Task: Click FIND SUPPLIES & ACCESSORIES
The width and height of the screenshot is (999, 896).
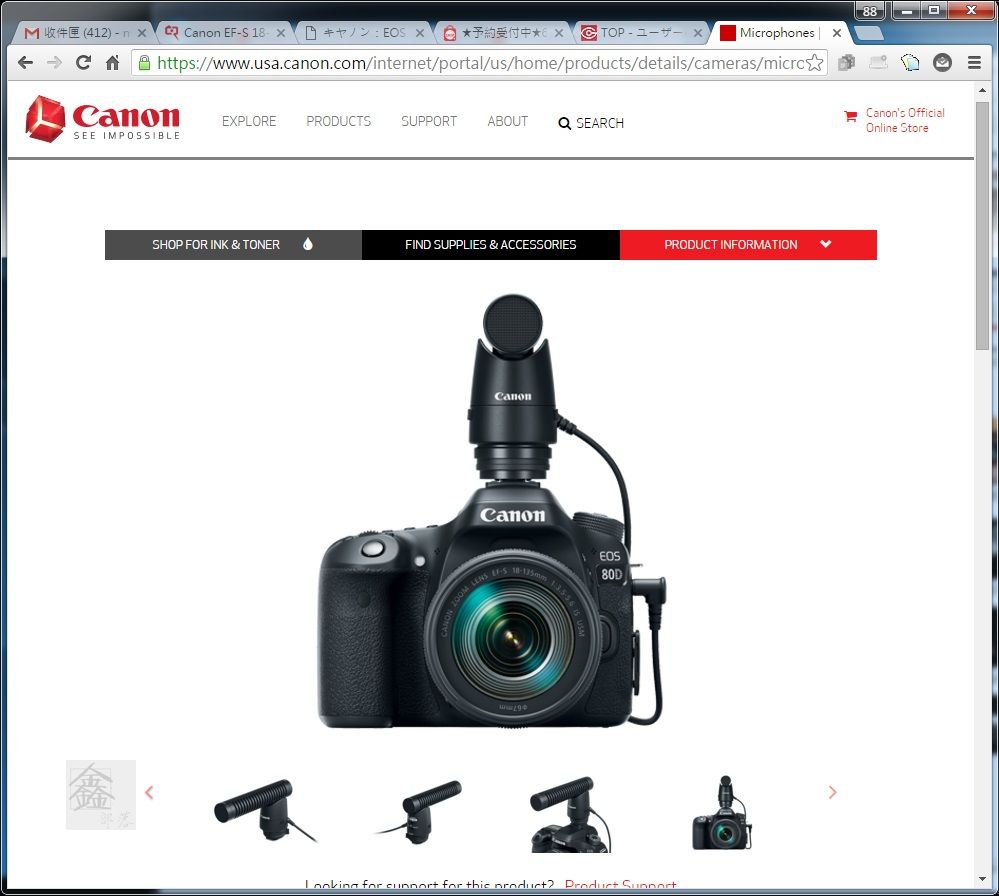Action: click(x=491, y=245)
